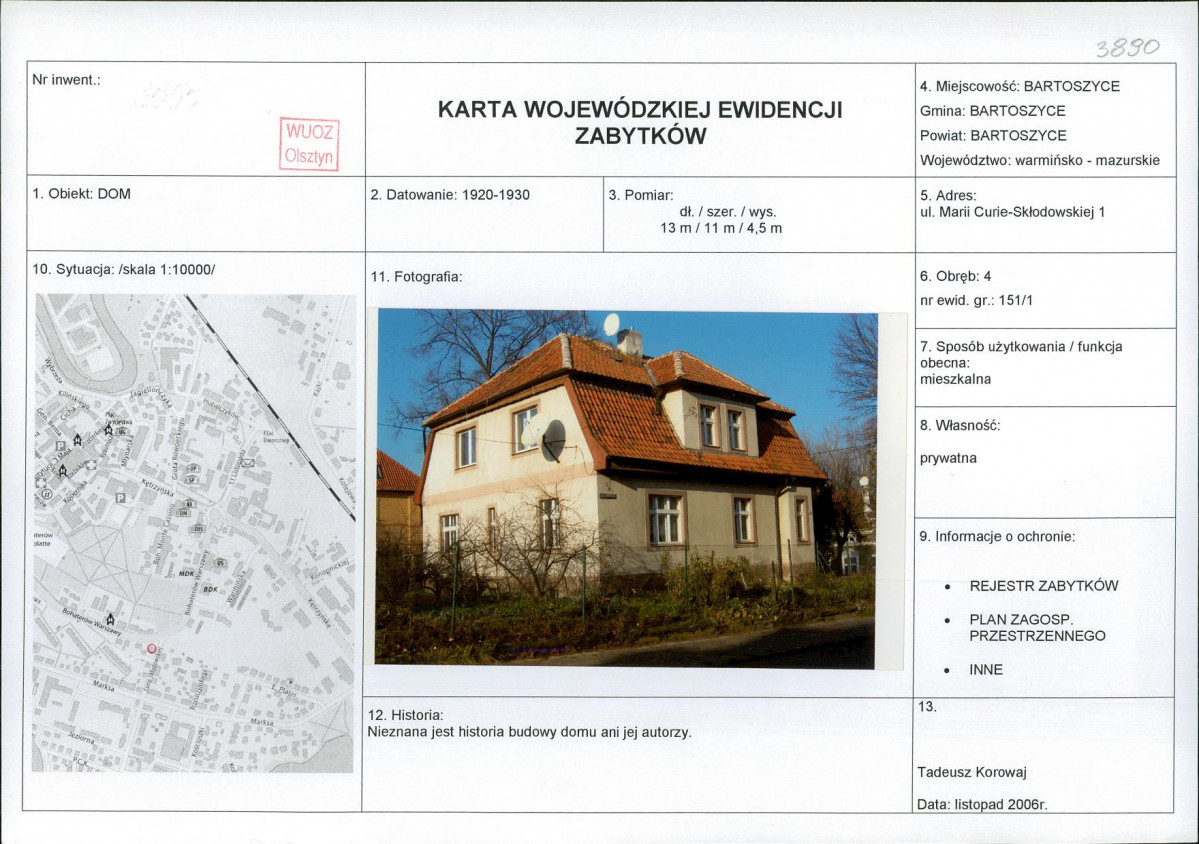Screen dimensions: 1199x844
Task: Click the red circle marker on map
Action: pyautogui.click(x=151, y=649)
